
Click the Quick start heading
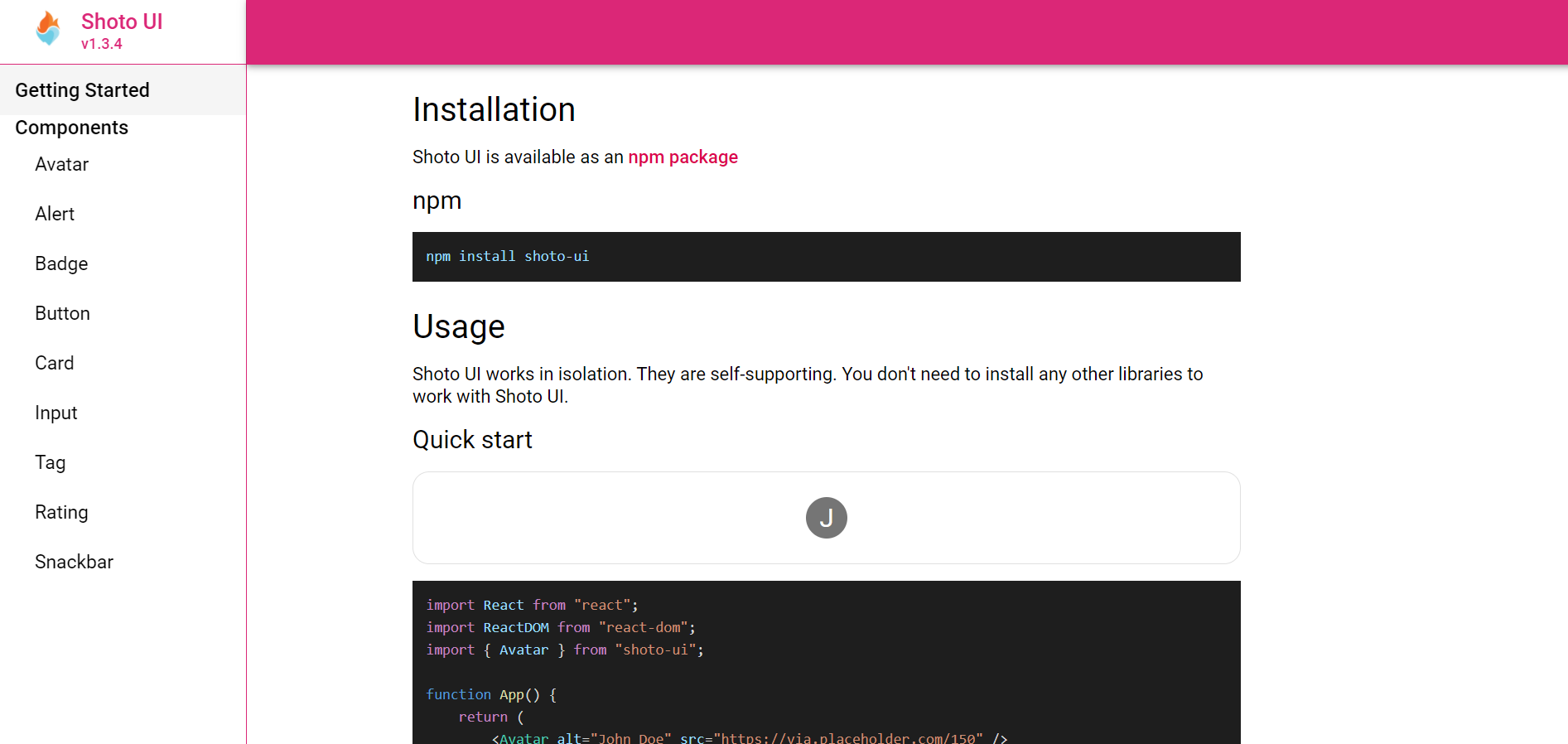(472, 440)
